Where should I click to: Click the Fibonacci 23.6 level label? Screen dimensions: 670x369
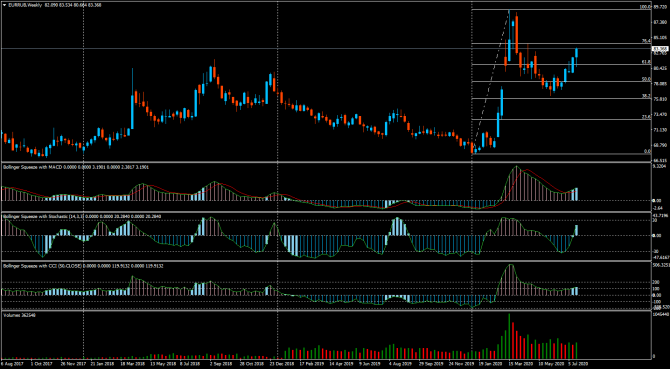(x=646, y=117)
